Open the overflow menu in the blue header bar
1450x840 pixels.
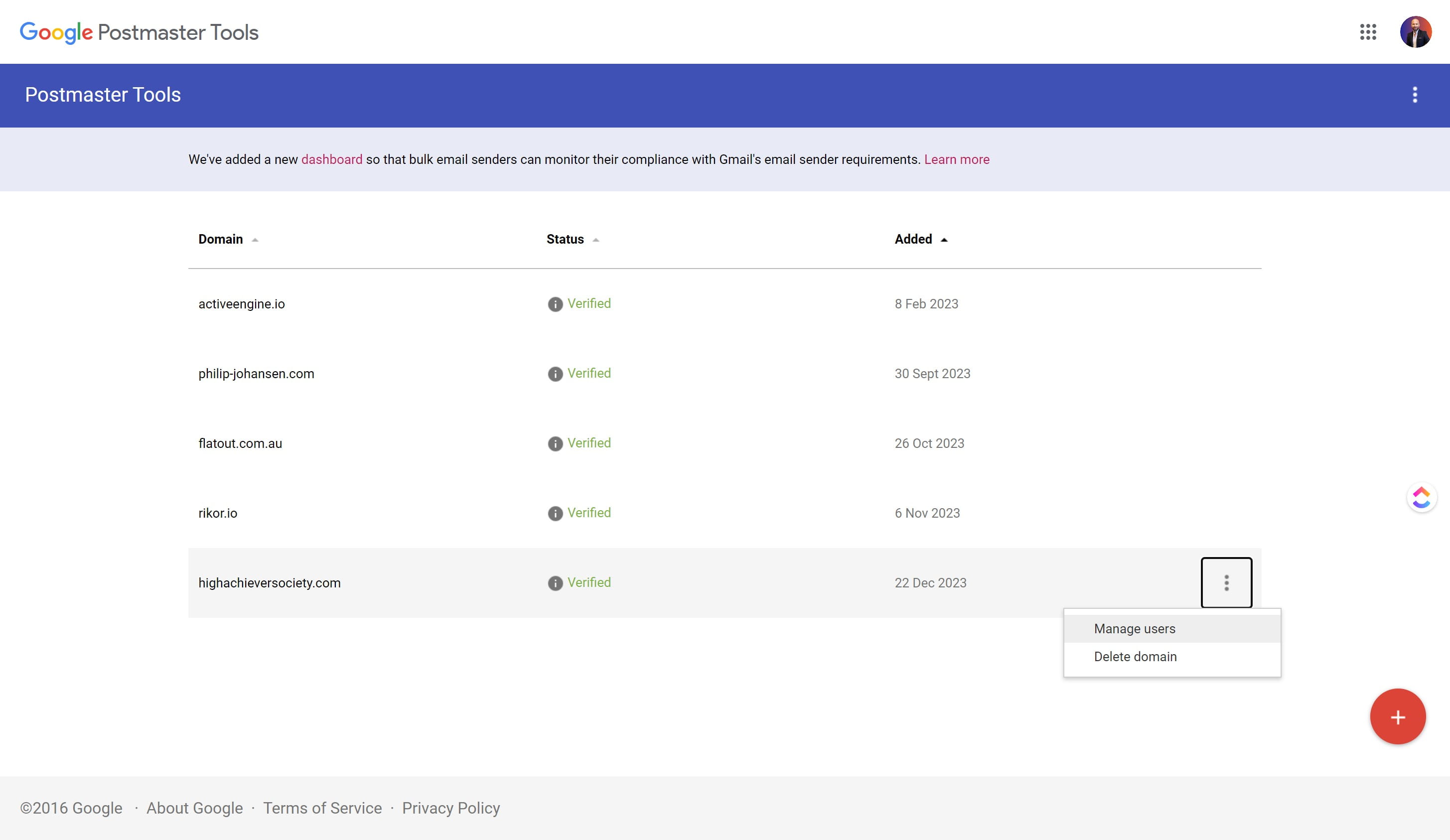coord(1415,95)
